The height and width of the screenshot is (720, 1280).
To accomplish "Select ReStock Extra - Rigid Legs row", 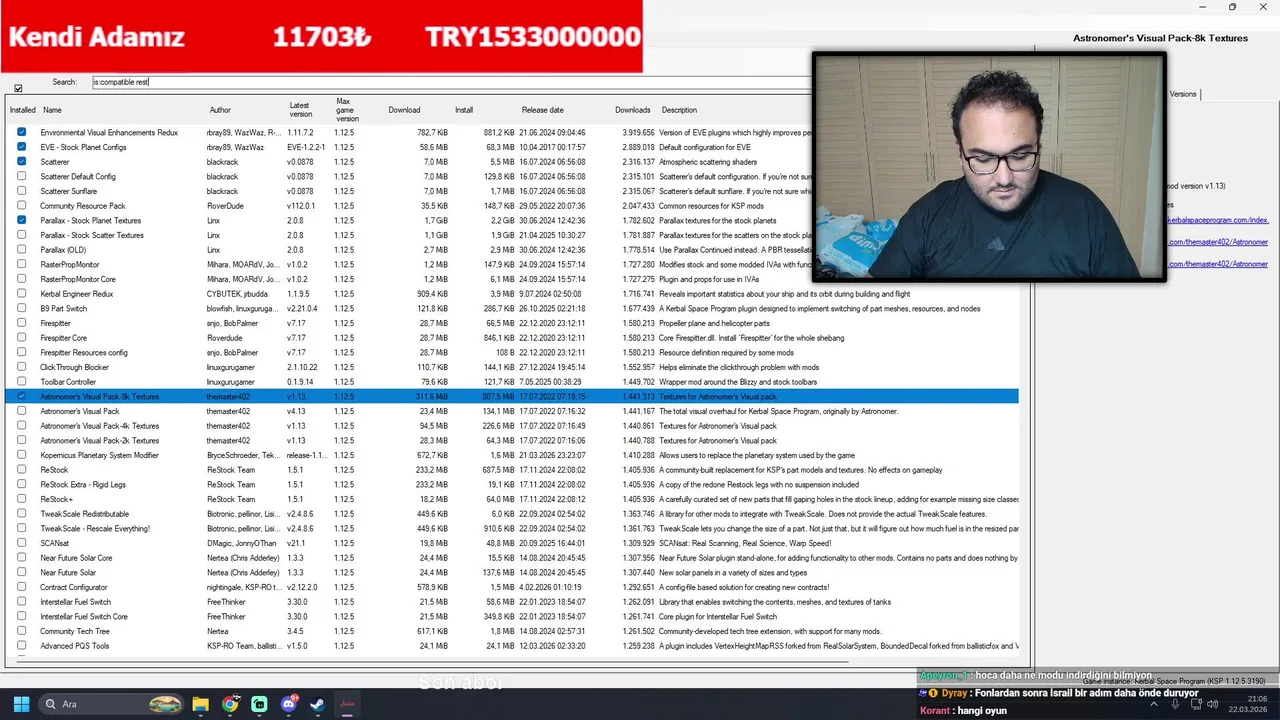I will [x=512, y=484].
